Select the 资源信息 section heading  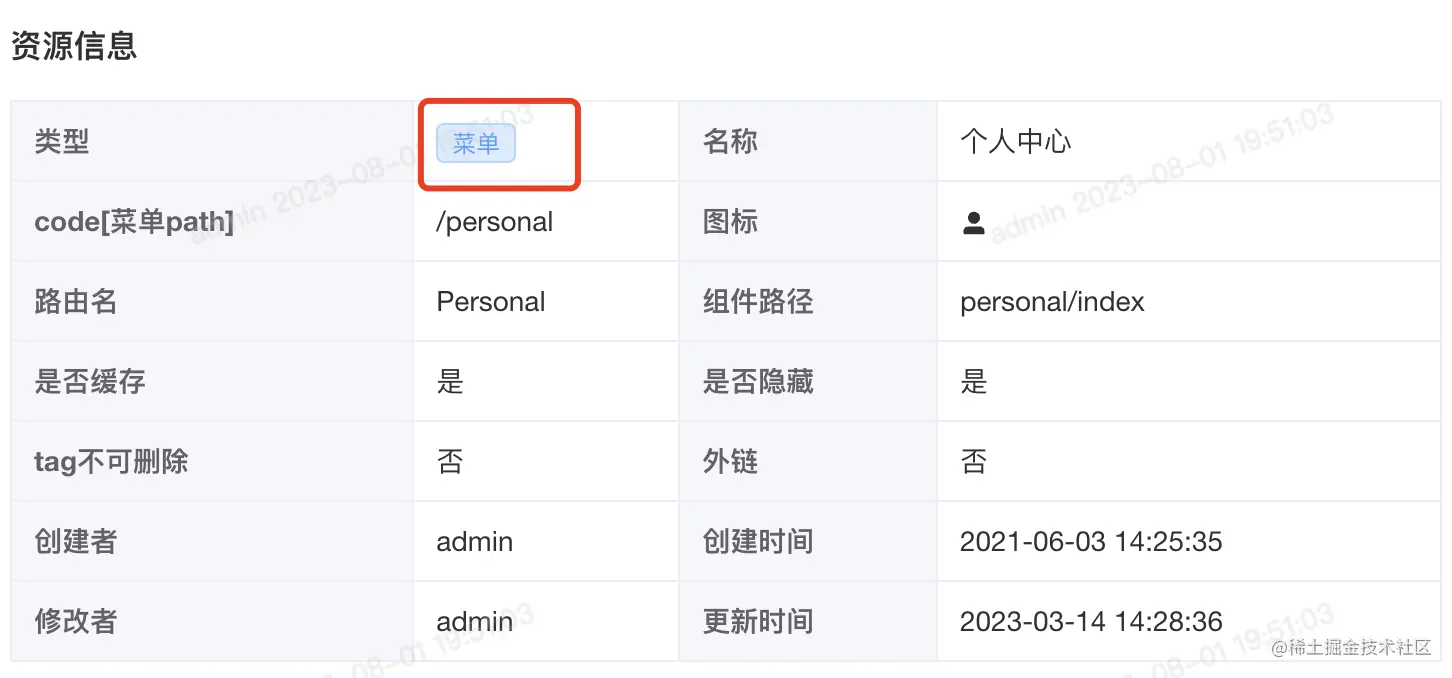tap(74, 45)
